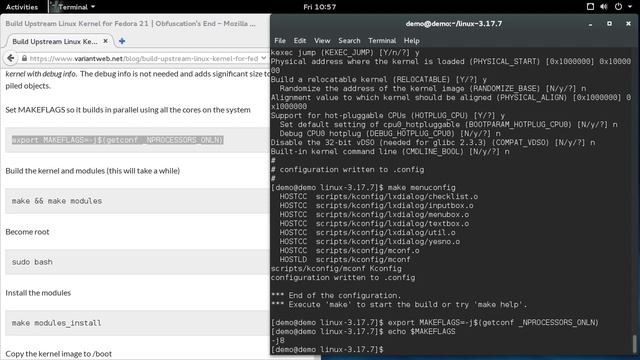Click the terminal output -j8
The image size is (640, 360).
pos(278,340)
